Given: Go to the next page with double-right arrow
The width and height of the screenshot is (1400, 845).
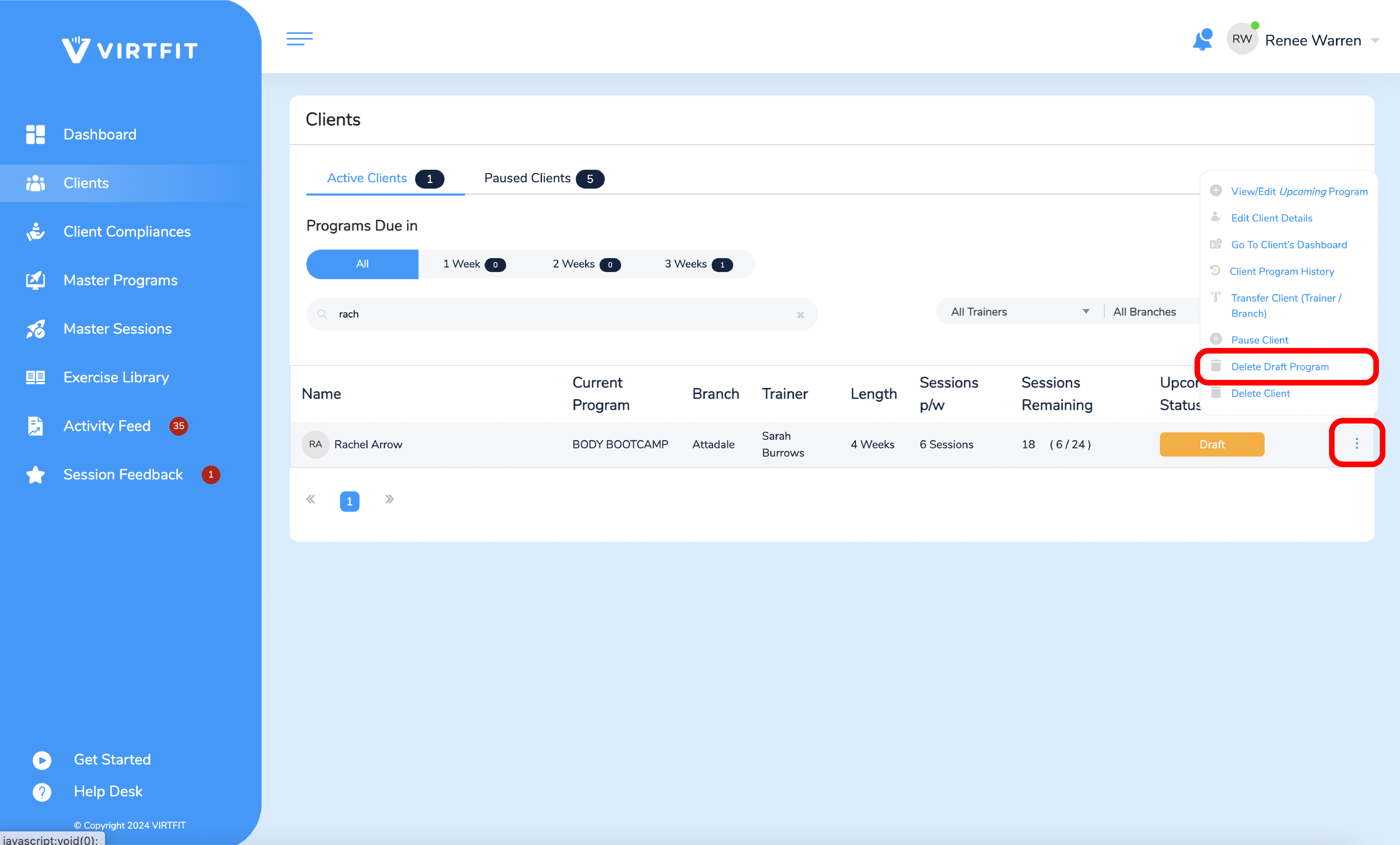Looking at the screenshot, I should pos(389,499).
